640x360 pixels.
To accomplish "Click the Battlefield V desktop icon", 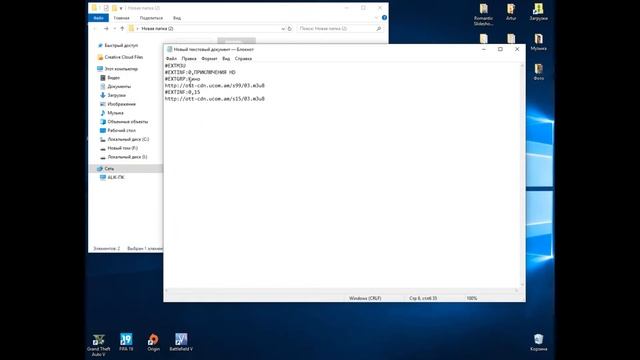I will click(181, 342).
